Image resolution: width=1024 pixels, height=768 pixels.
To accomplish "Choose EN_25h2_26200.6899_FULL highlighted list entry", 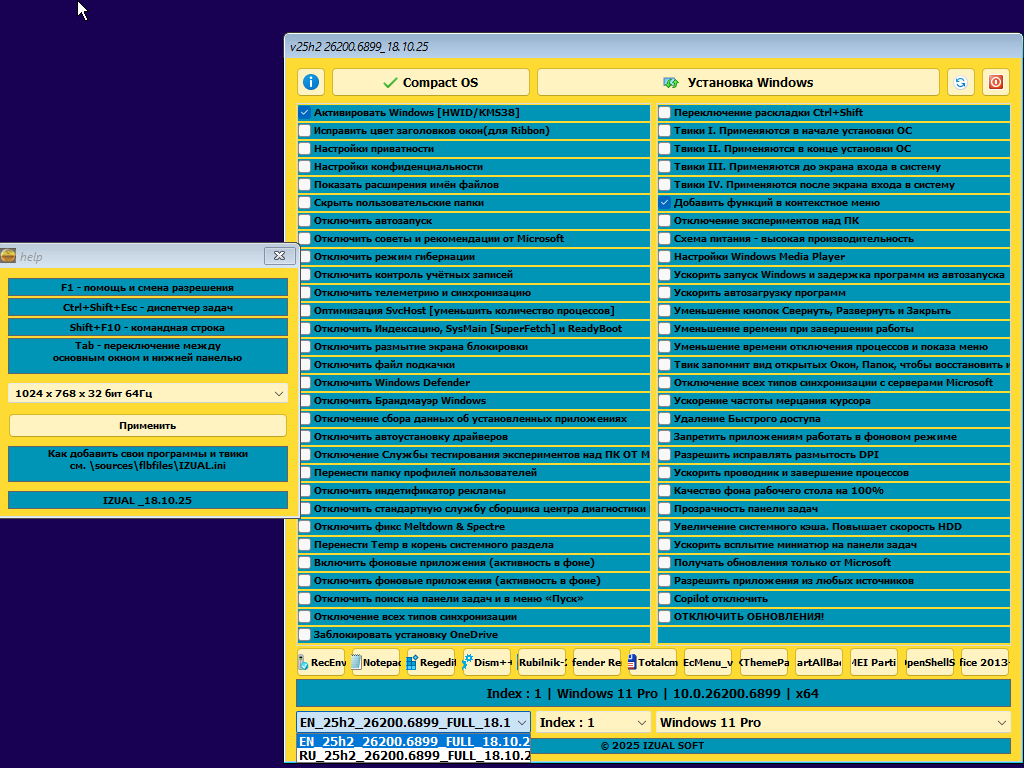I will [x=413, y=741].
